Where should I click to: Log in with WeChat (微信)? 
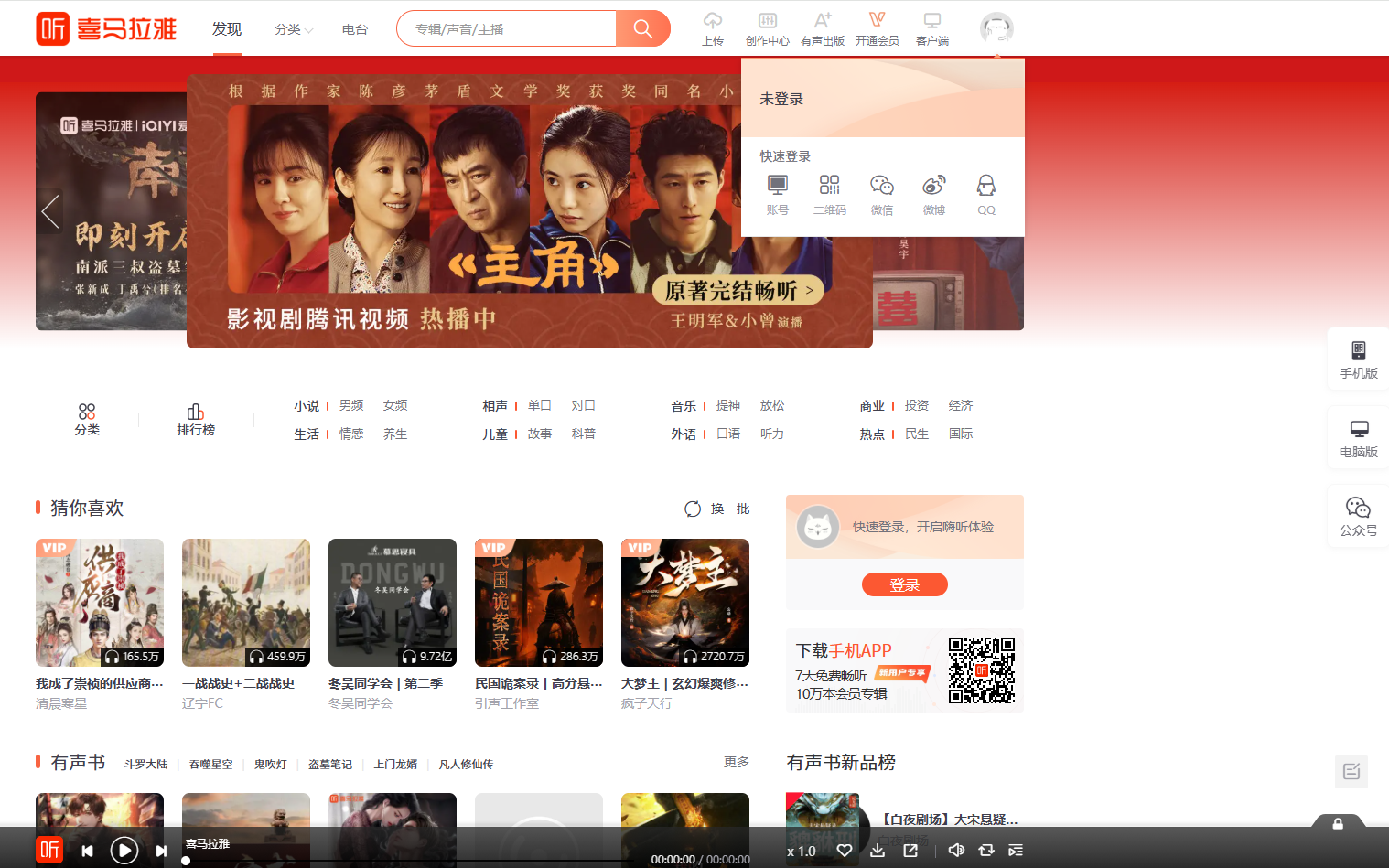click(x=882, y=195)
